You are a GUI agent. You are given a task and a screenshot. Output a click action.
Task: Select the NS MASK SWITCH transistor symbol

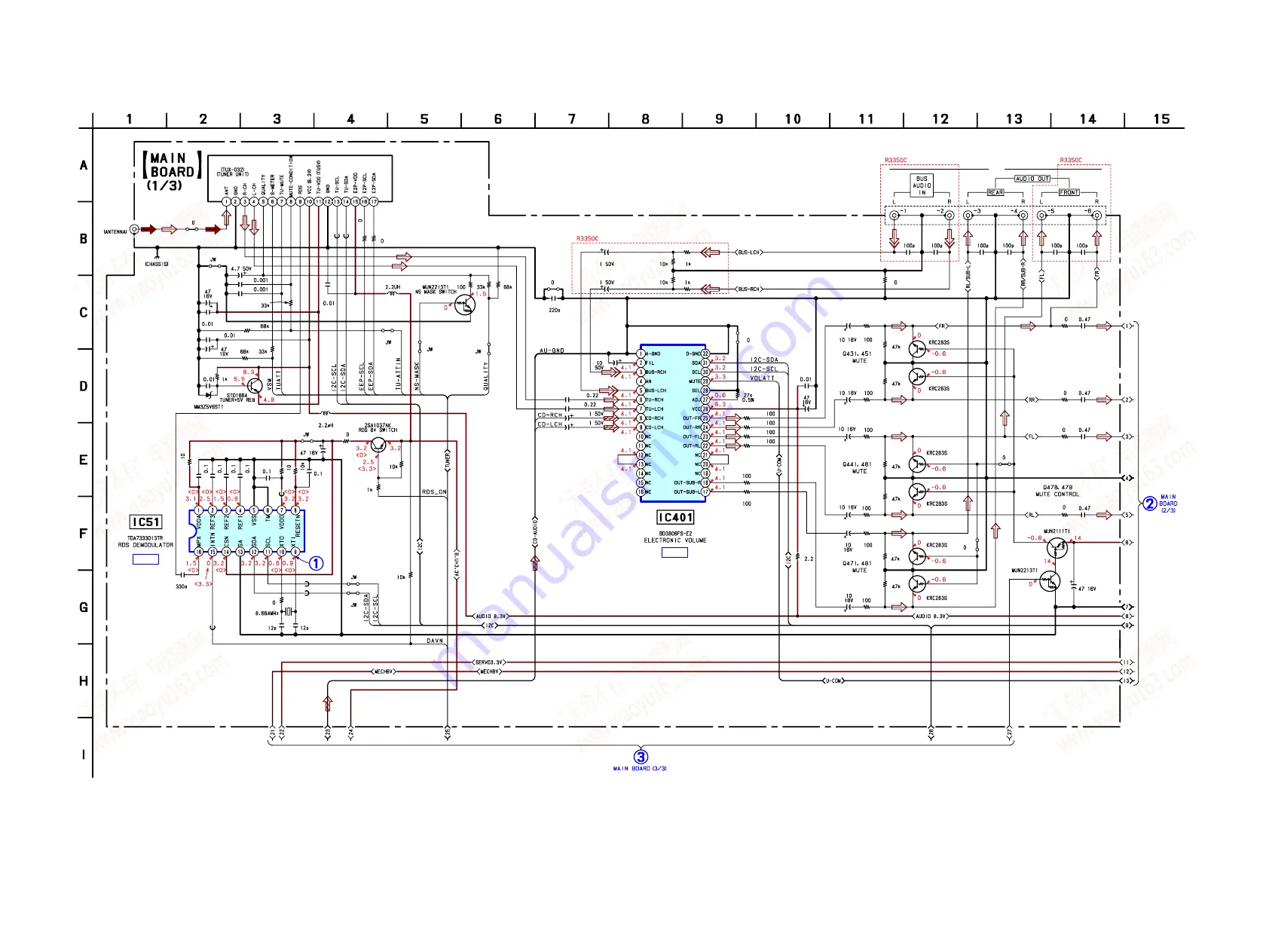[465, 305]
